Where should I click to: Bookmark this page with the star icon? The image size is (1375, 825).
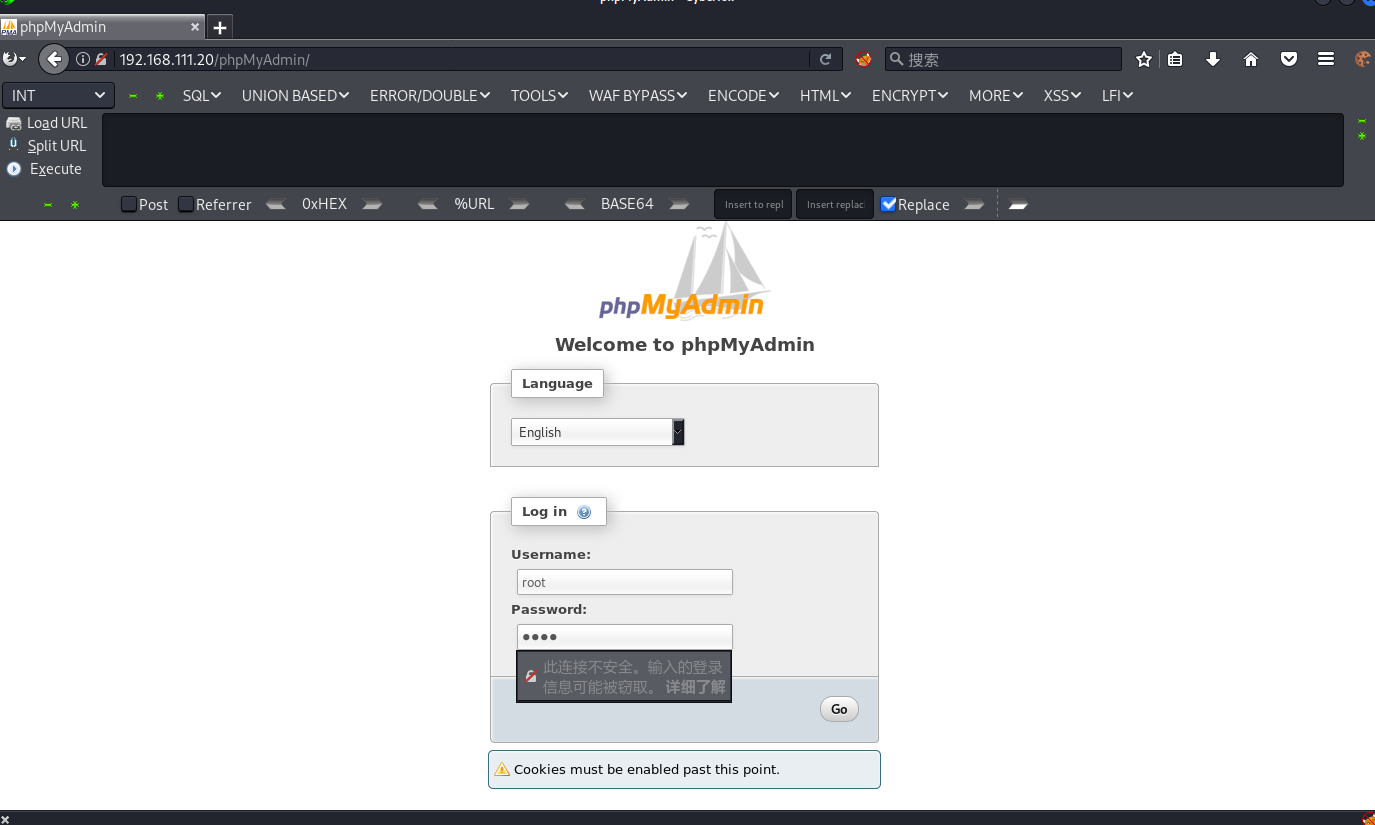[x=1144, y=59]
